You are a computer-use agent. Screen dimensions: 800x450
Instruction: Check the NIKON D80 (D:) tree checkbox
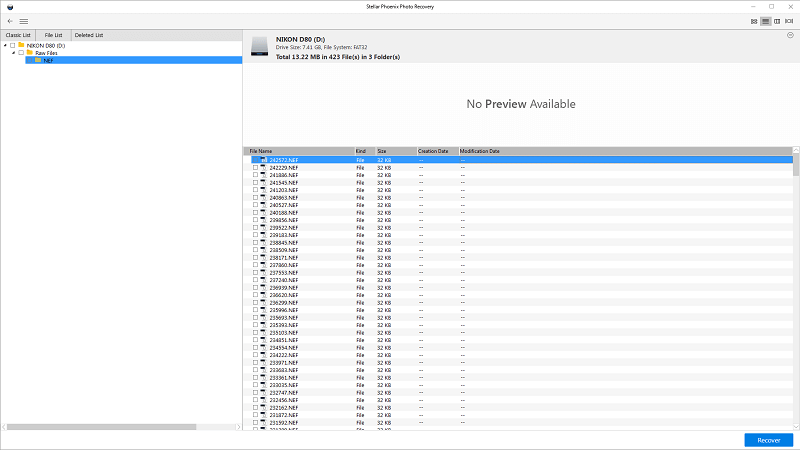pyautogui.click(x=13, y=45)
